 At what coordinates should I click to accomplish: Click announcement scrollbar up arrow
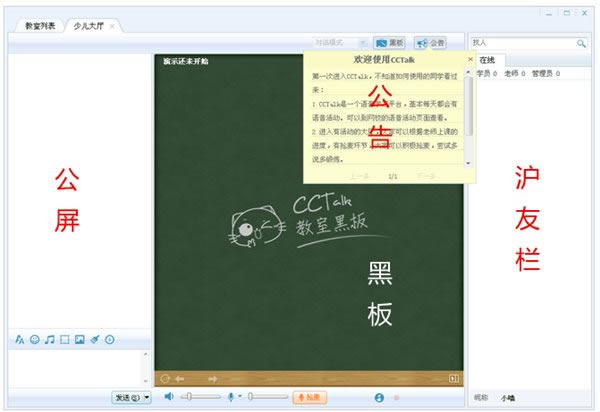468,72
